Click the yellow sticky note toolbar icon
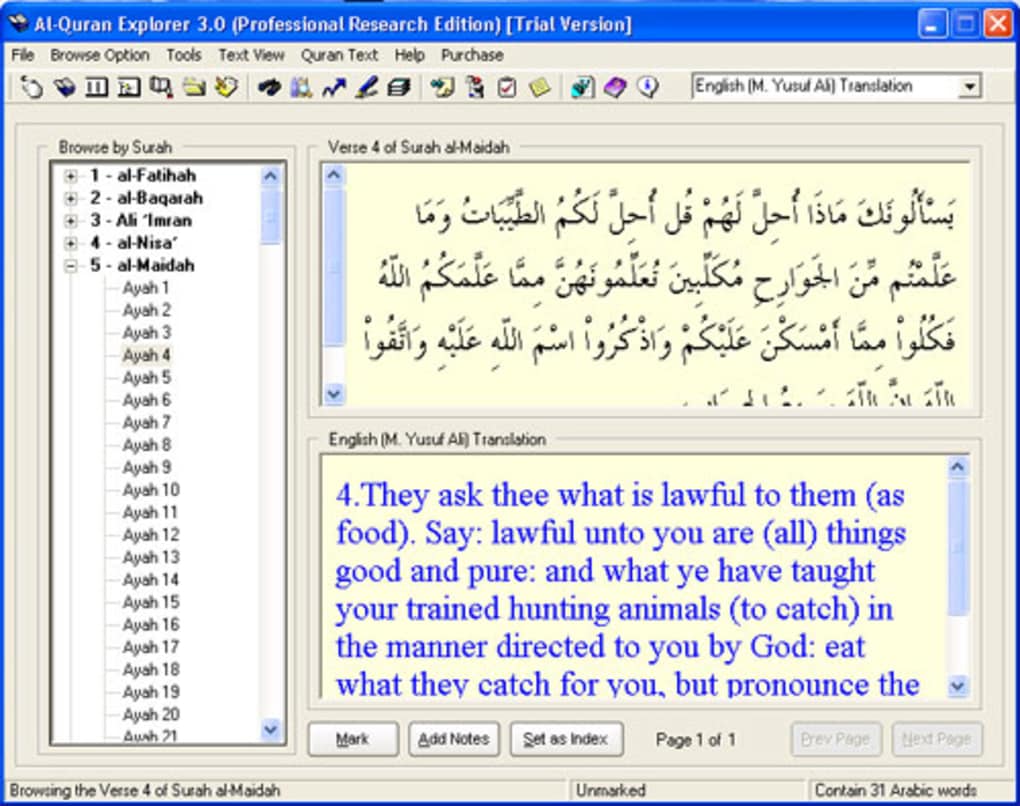Viewport: 1020px width, 806px height. [539, 88]
